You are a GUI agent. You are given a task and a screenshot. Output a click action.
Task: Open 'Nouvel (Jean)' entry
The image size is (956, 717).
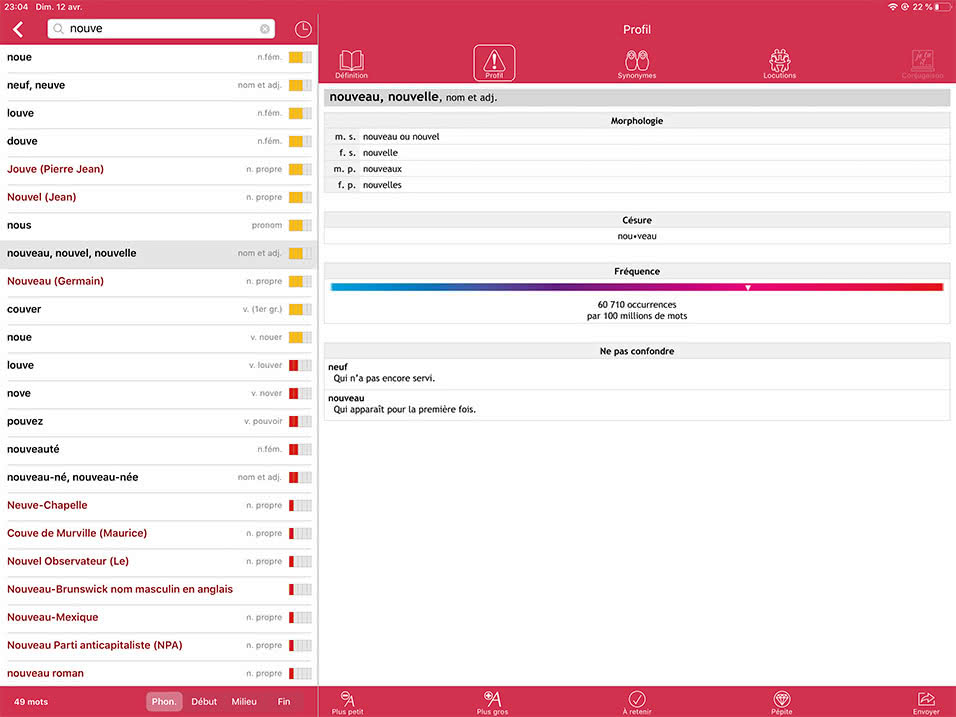pyautogui.click(x=159, y=198)
